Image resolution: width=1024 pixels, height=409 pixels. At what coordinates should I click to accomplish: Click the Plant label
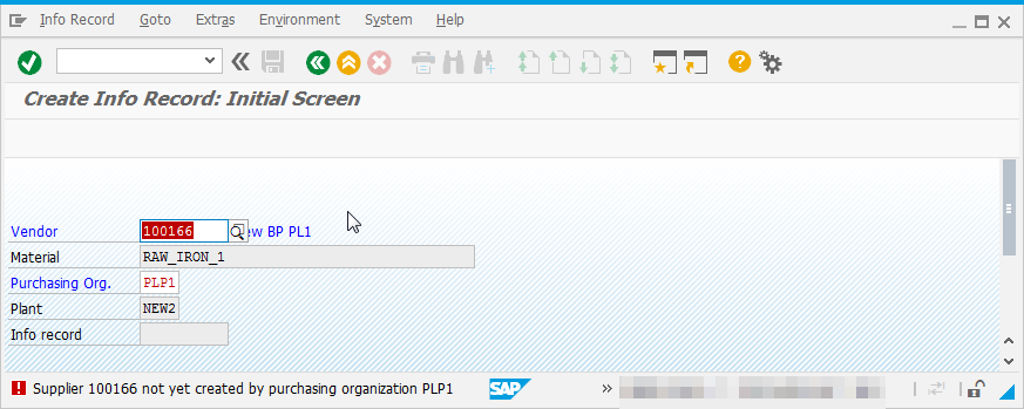26,309
